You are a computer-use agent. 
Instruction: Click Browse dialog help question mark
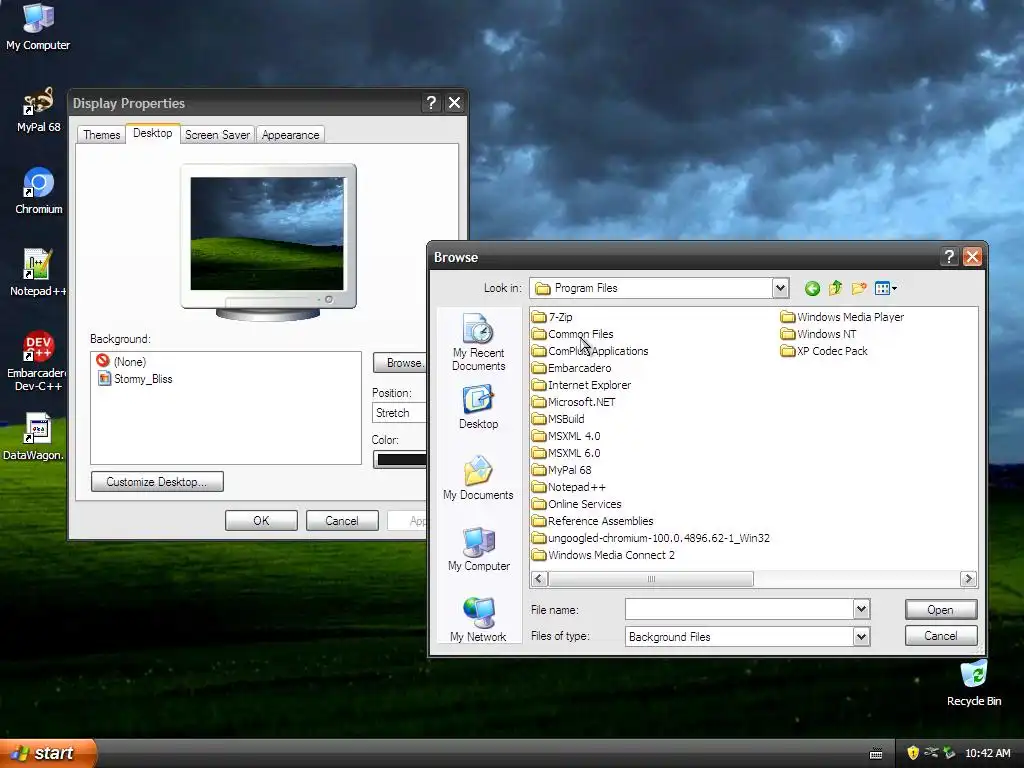(x=949, y=257)
